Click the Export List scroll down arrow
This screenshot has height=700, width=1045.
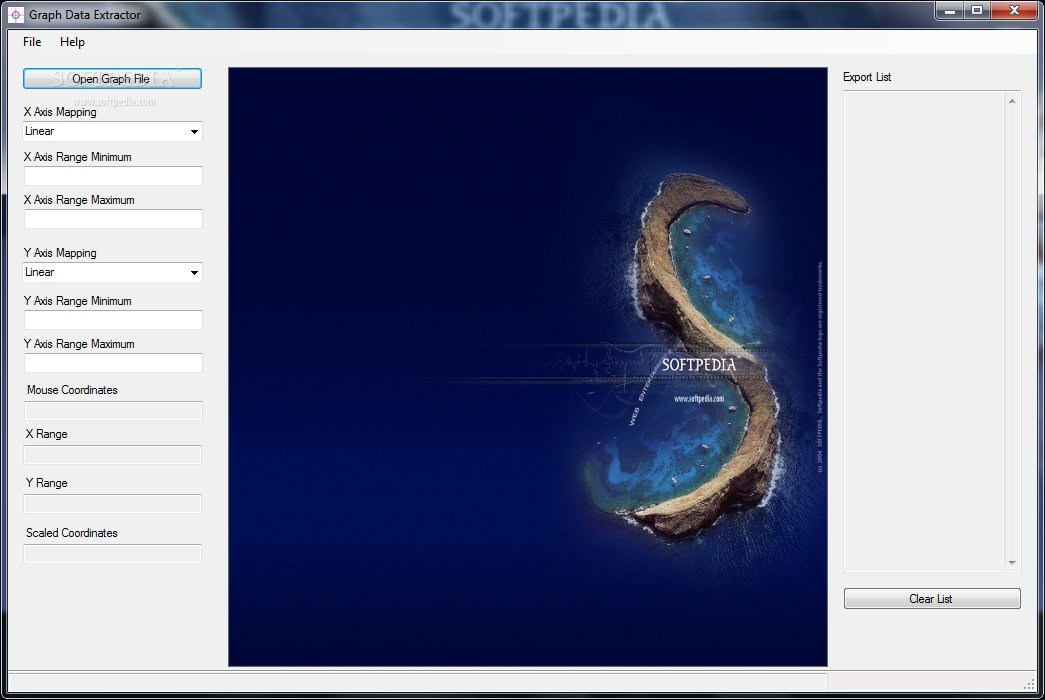pos(1012,563)
